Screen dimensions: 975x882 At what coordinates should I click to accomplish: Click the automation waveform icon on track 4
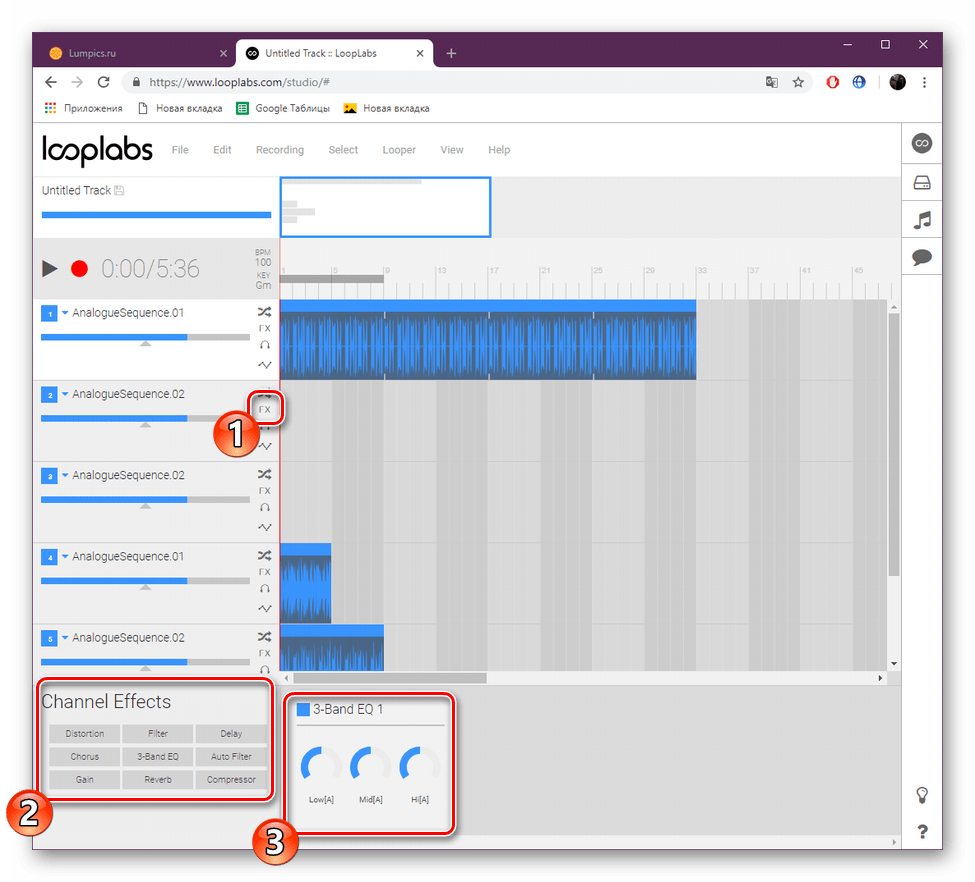(x=265, y=607)
